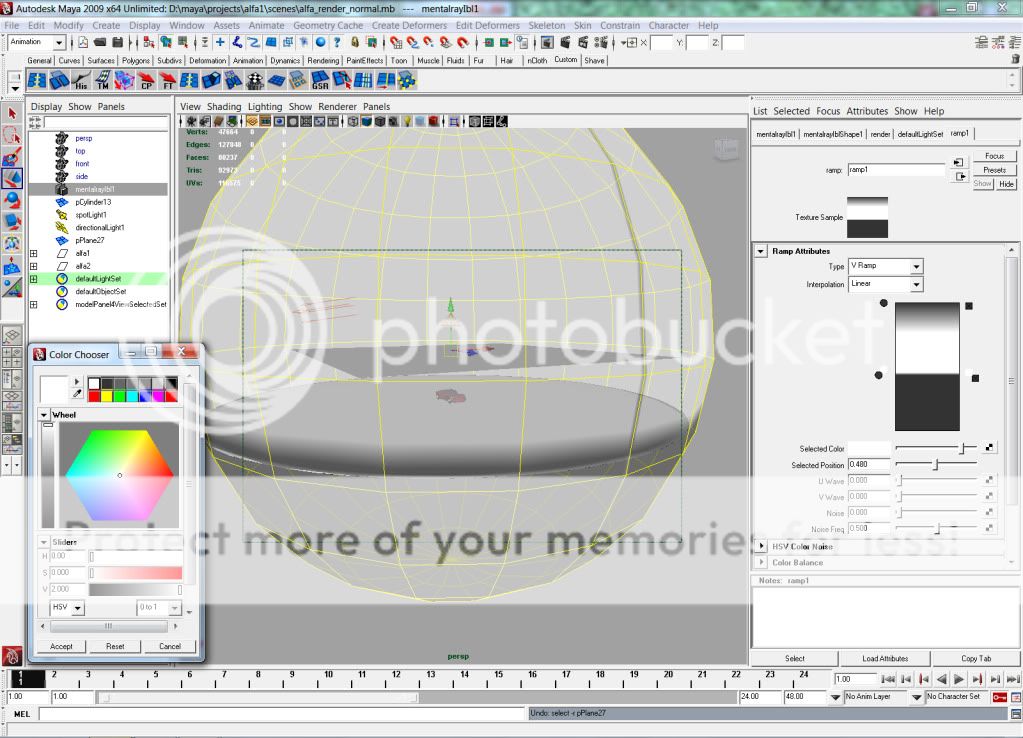This screenshot has width=1023, height=738.
Task: Expand the alfa1 node in outliner
Action: click(x=33, y=254)
